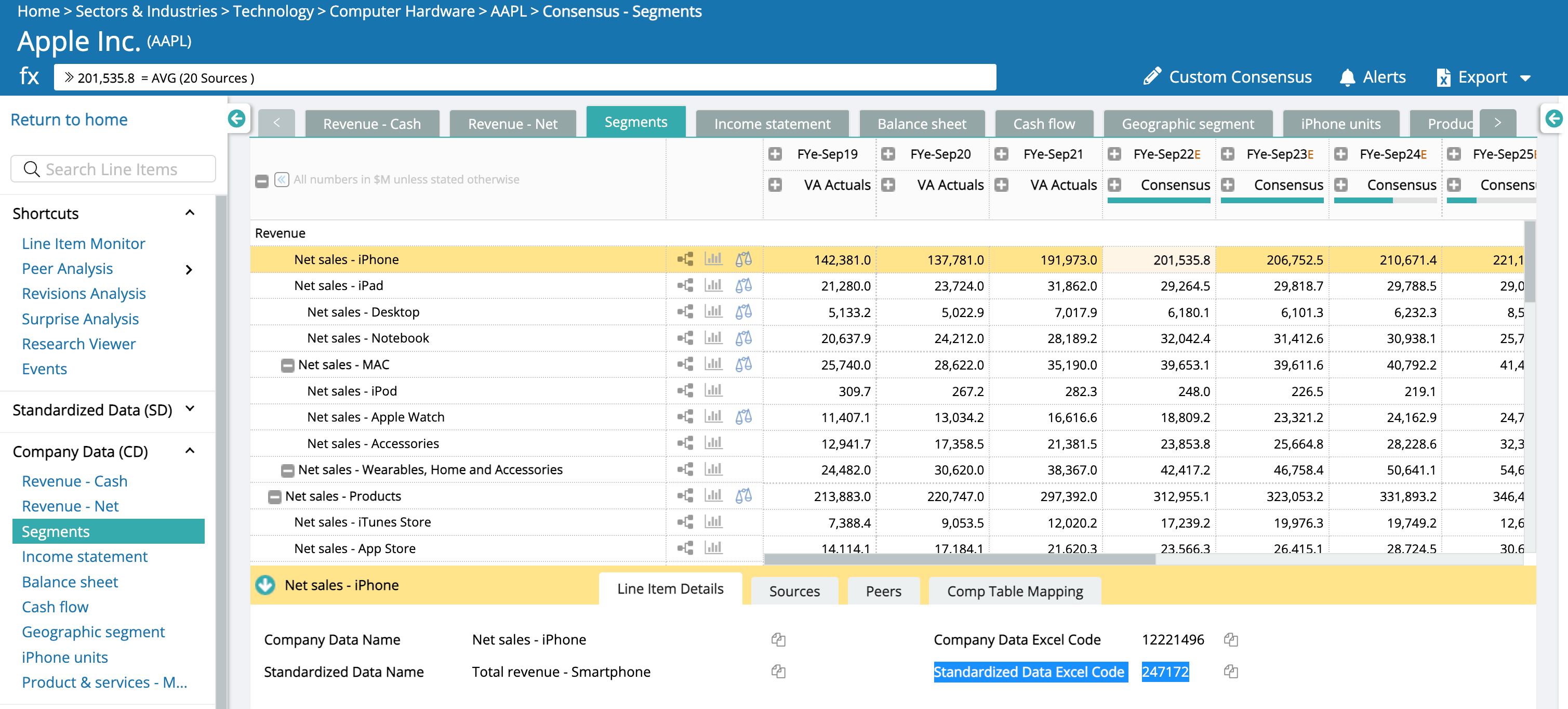Screen dimensions: 1568x709
Task: Collapse the Net sales - MAC group
Action: tap(287, 365)
